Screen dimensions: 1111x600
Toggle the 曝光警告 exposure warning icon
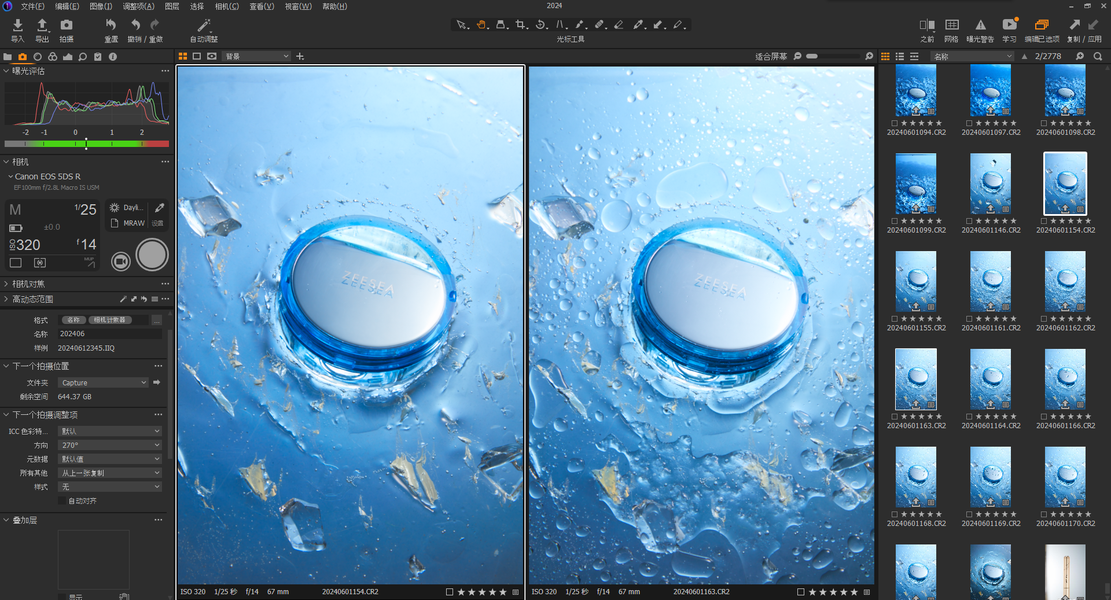point(980,26)
